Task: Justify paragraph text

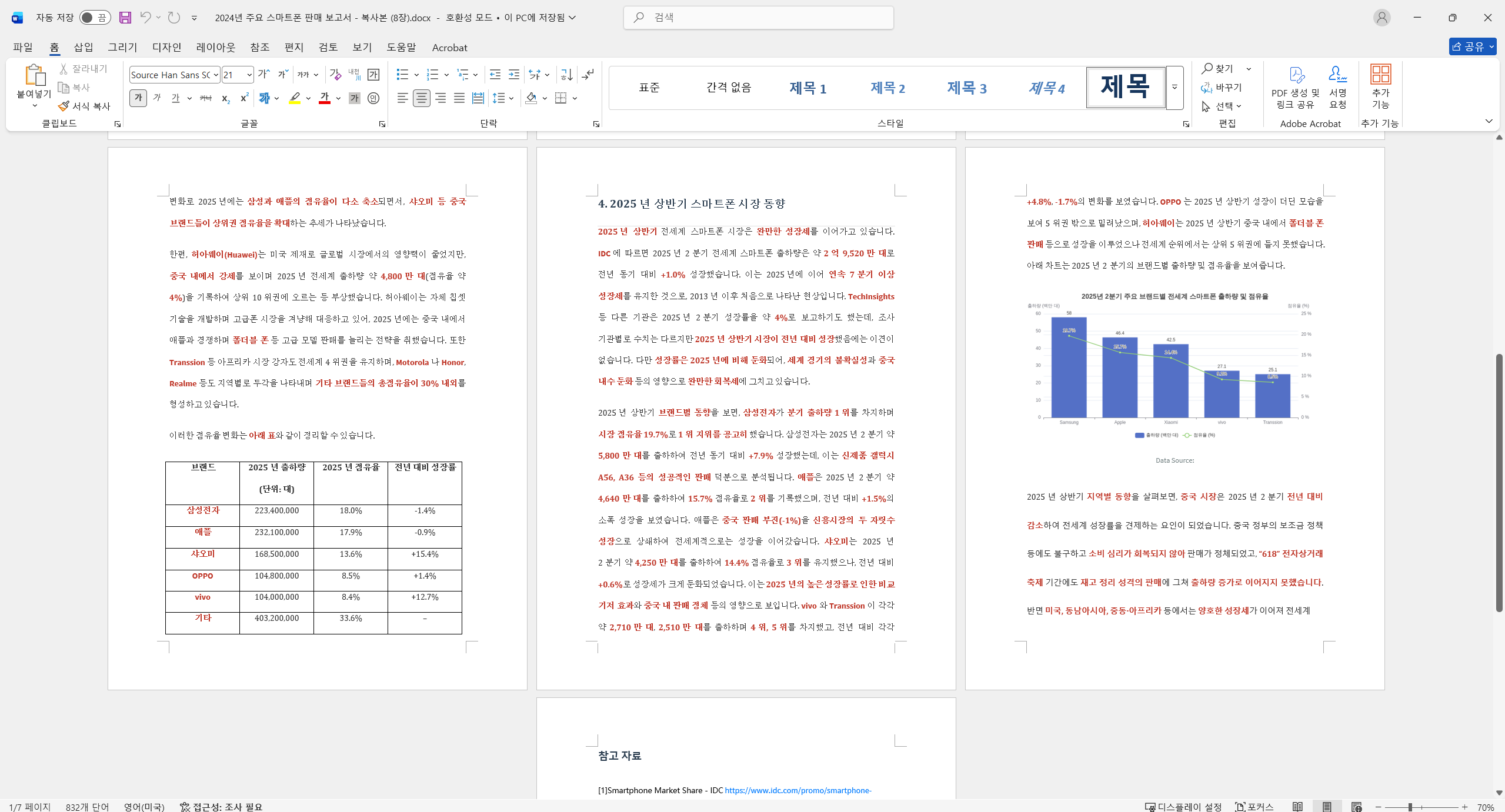Action: 459,98
